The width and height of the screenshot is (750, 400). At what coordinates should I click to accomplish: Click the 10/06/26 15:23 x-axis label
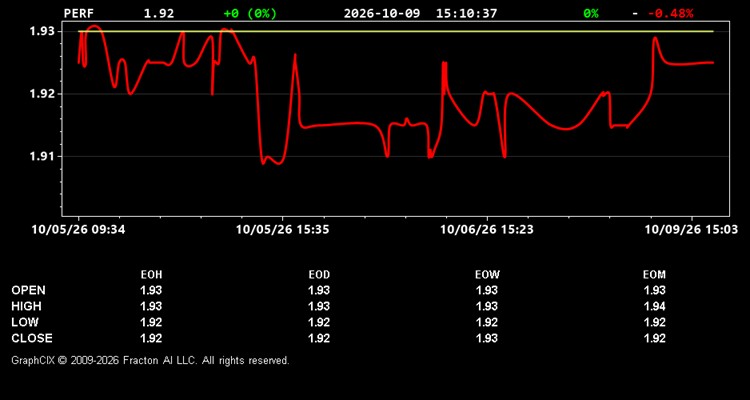487,229
